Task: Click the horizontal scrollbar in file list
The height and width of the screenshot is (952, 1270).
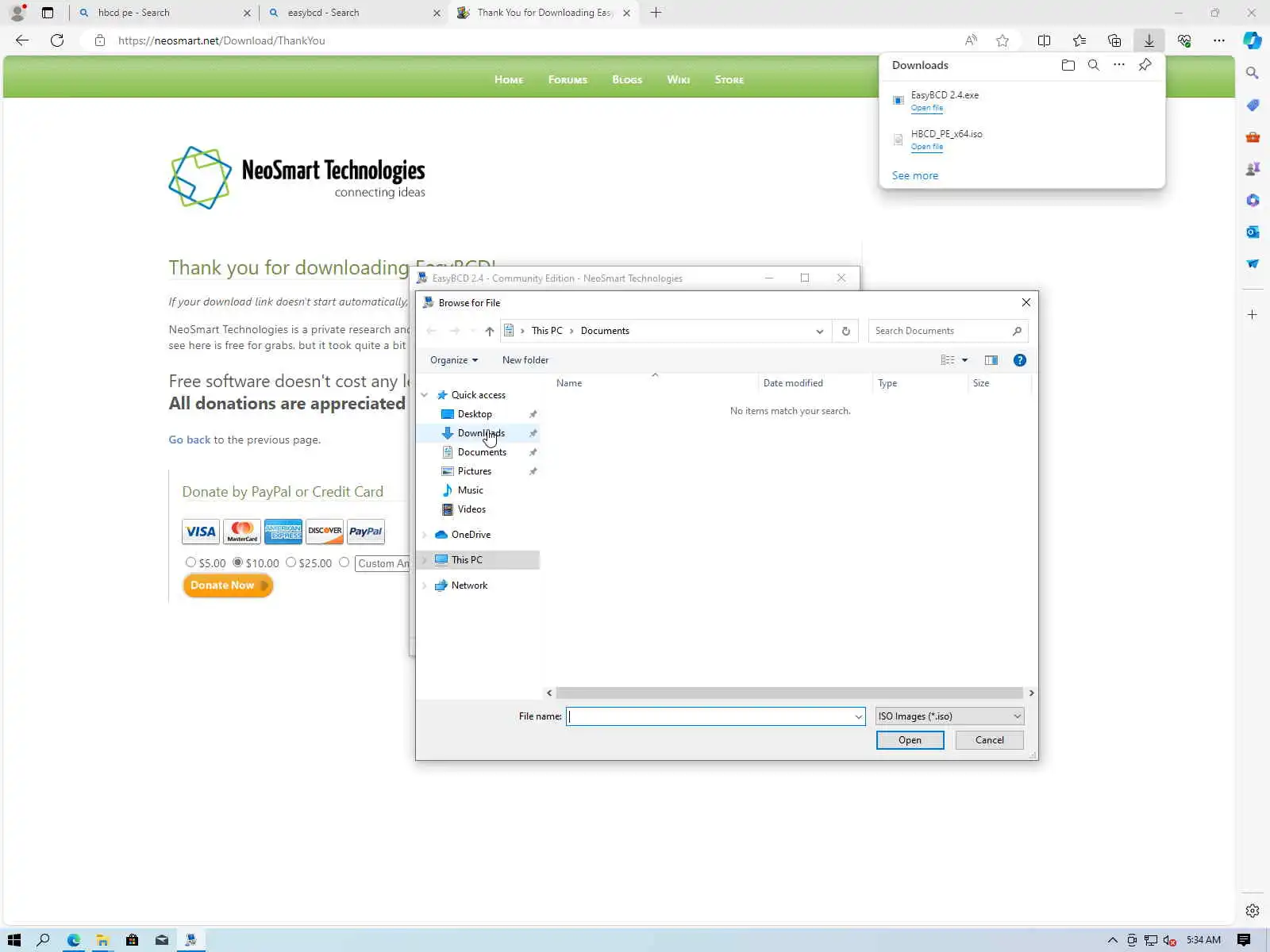Action: click(x=790, y=693)
